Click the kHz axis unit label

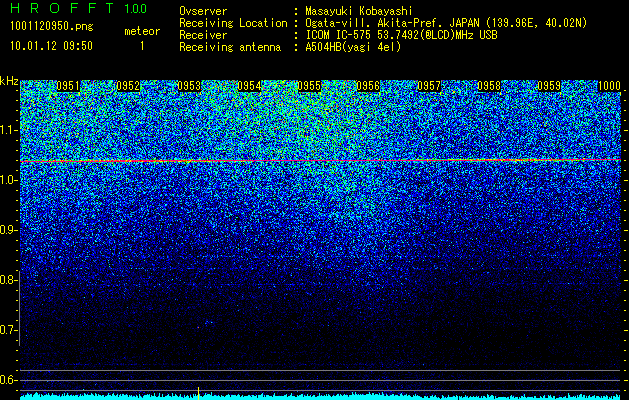(x=9, y=81)
